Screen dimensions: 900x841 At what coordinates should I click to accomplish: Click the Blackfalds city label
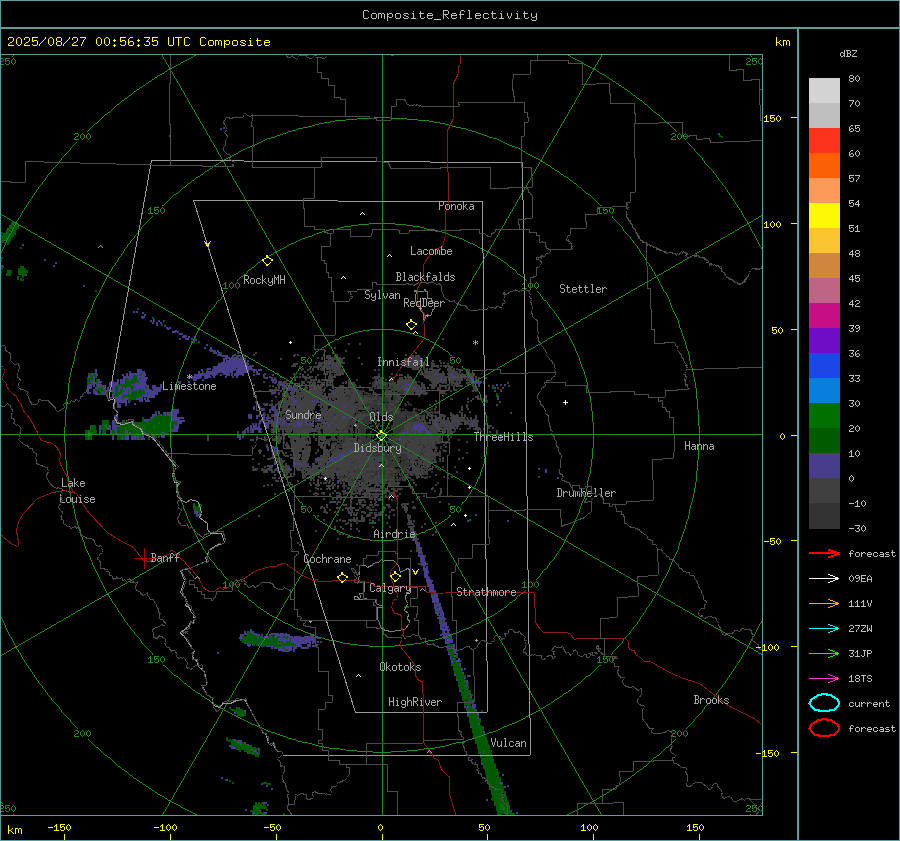425,277
